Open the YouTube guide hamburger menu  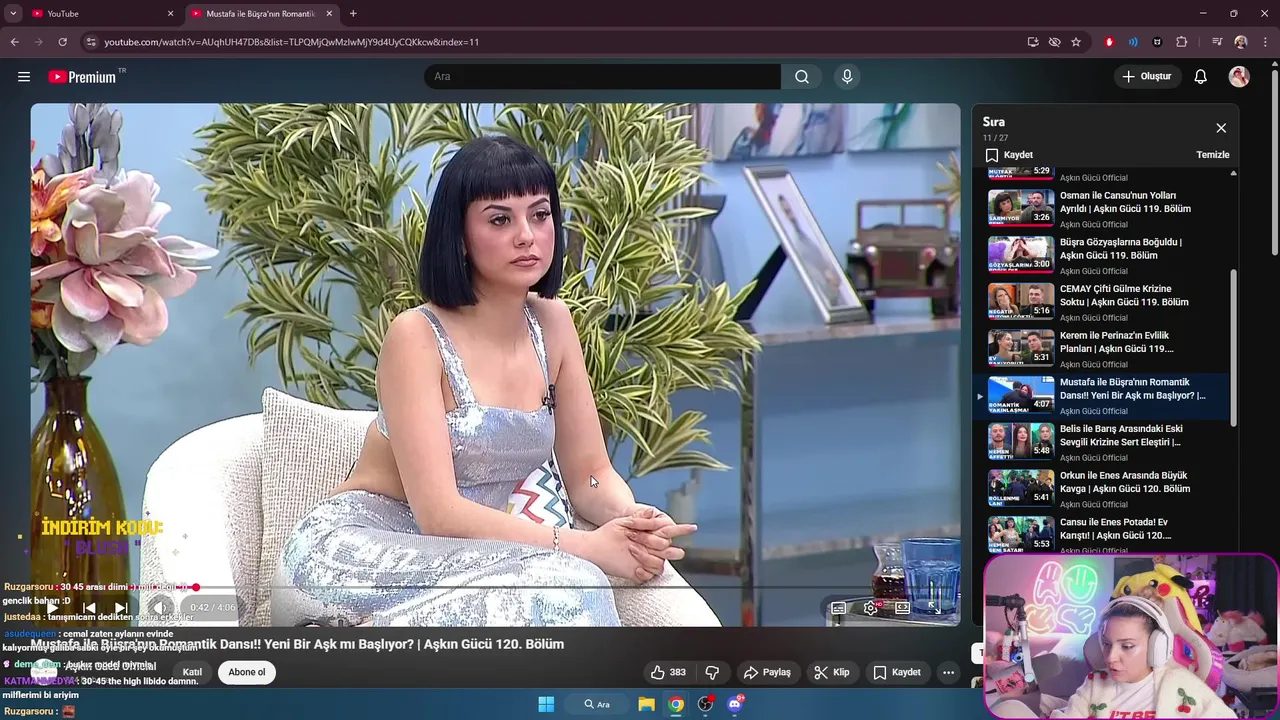click(24, 77)
